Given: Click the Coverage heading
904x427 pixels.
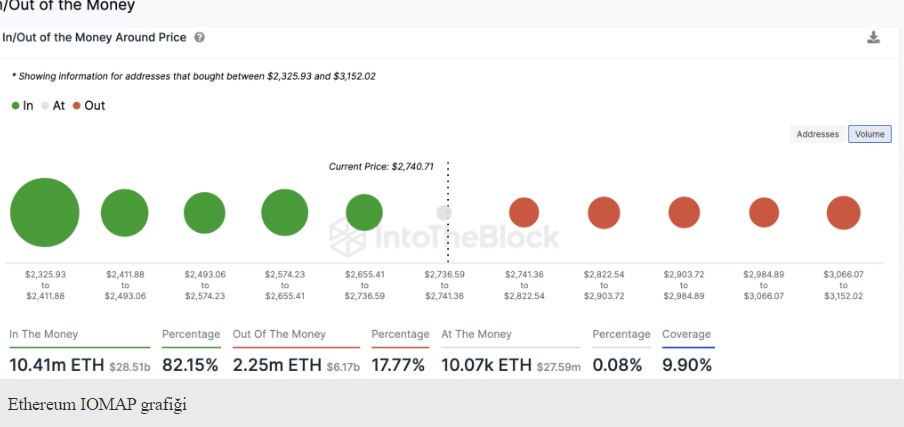Looking at the screenshot, I should pos(686,334).
